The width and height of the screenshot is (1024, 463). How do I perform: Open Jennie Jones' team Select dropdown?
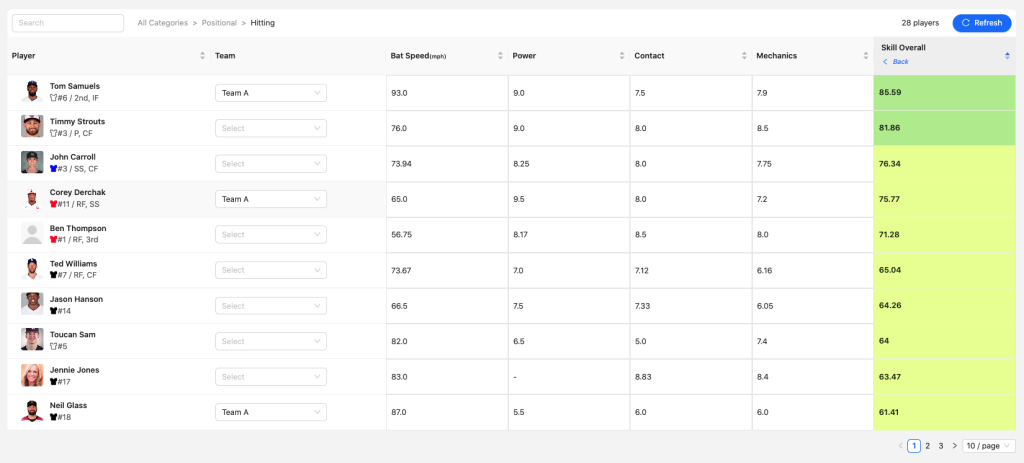(271, 377)
